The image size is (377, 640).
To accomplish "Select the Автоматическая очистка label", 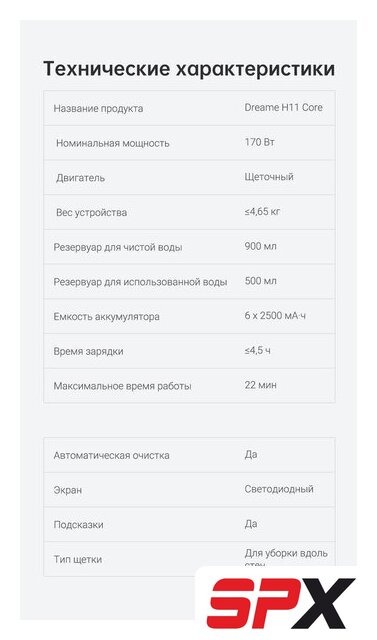I will 111,456.
